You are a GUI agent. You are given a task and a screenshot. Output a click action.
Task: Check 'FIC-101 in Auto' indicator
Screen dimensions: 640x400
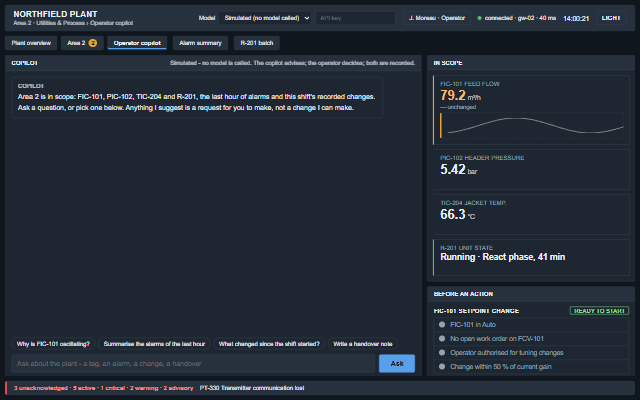531,325
